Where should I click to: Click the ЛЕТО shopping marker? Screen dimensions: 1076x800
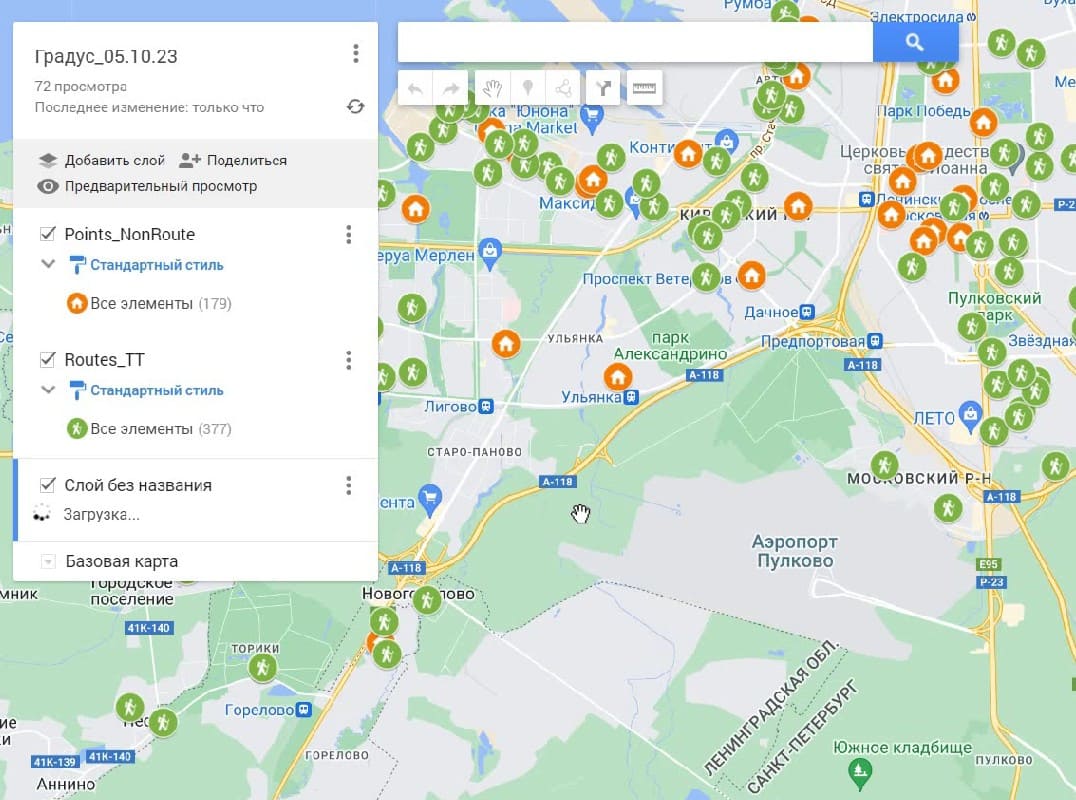970,416
